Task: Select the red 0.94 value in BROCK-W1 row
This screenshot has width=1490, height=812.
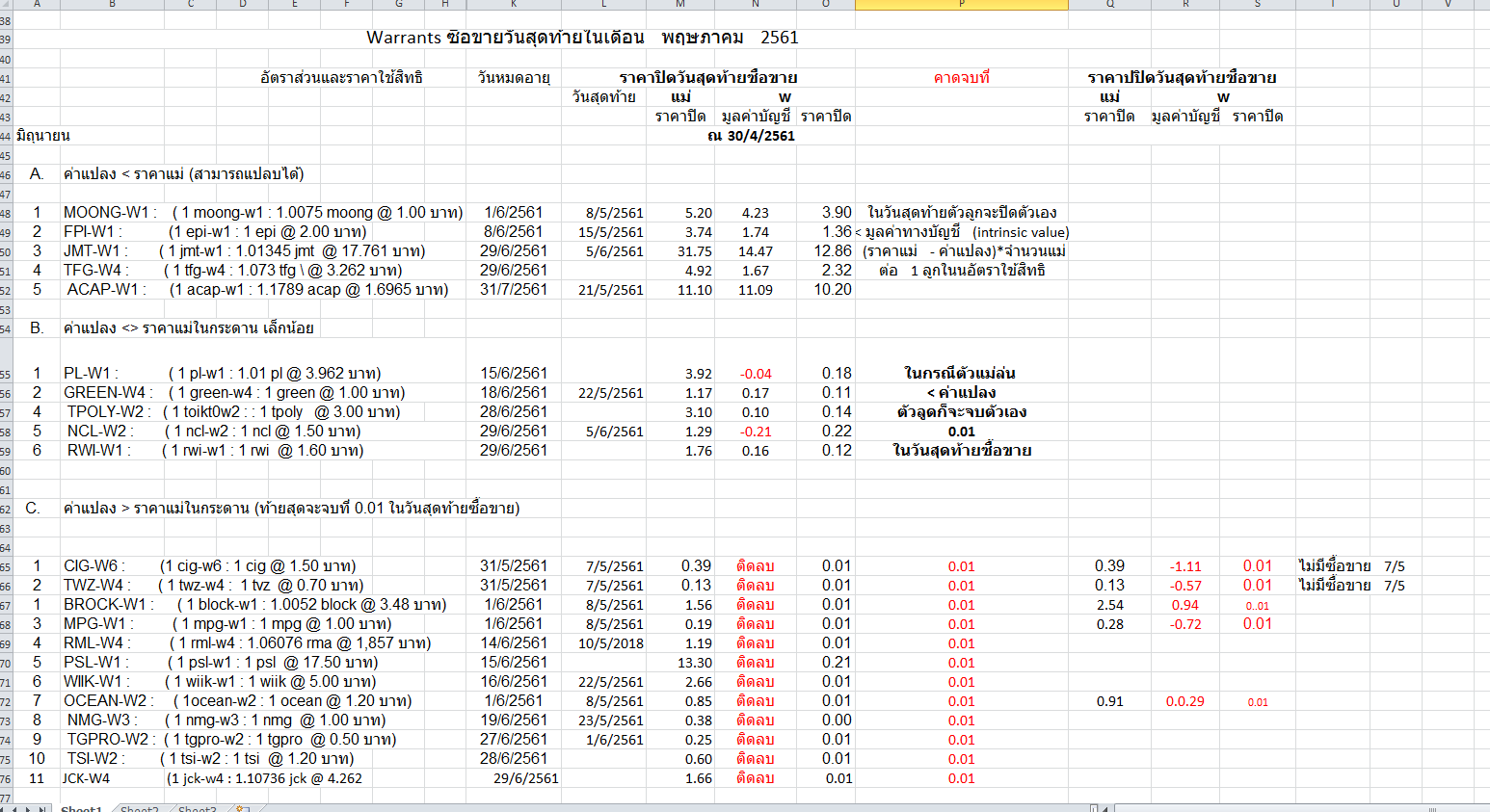Action: 1184,605
